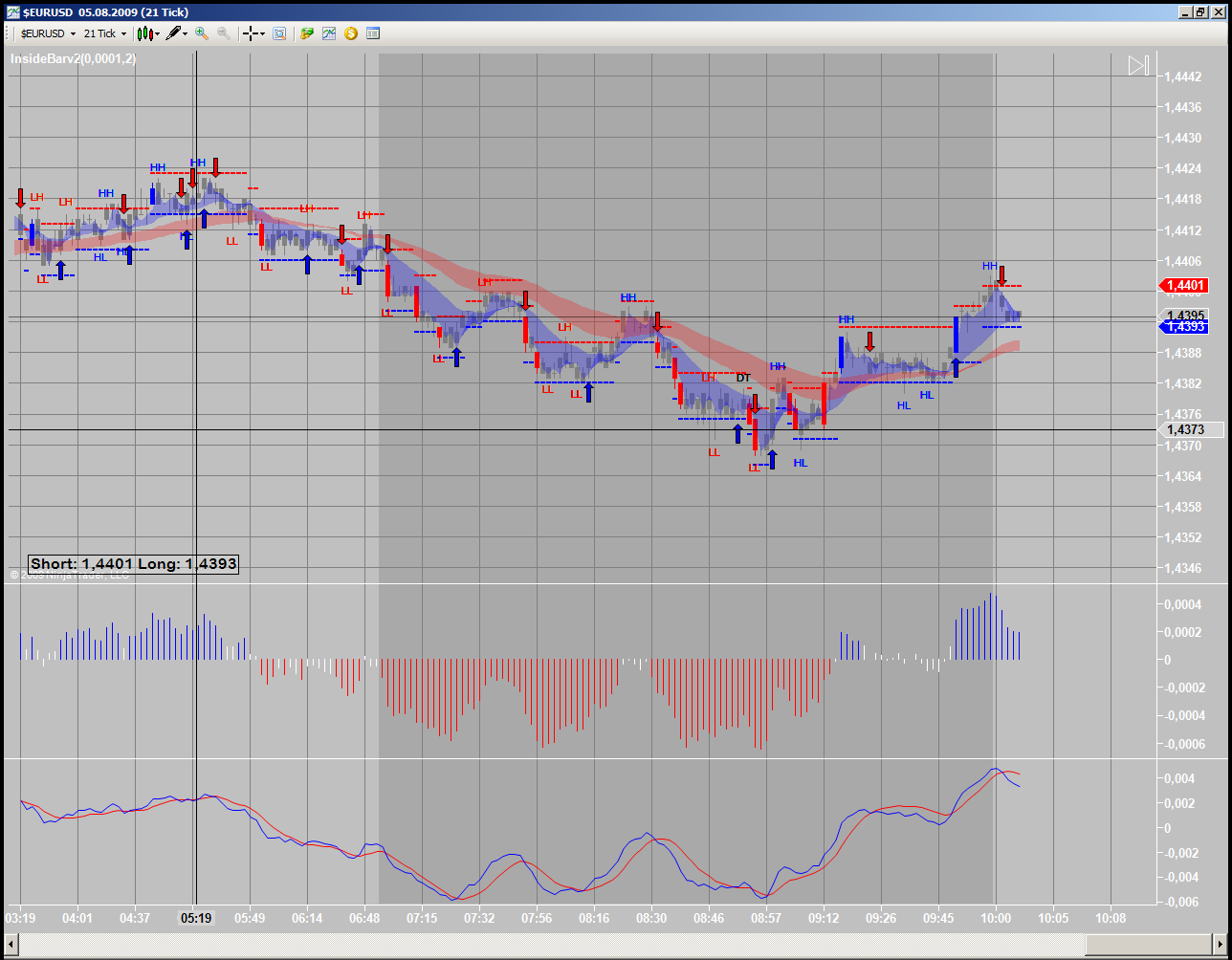Image resolution: width=1232 pixels, height=960 pixels.
Task: Click the '$EURUSD 05.08.2009 (21 Tick)' window title
Action: pyautogui.click(x=105, y=12)
